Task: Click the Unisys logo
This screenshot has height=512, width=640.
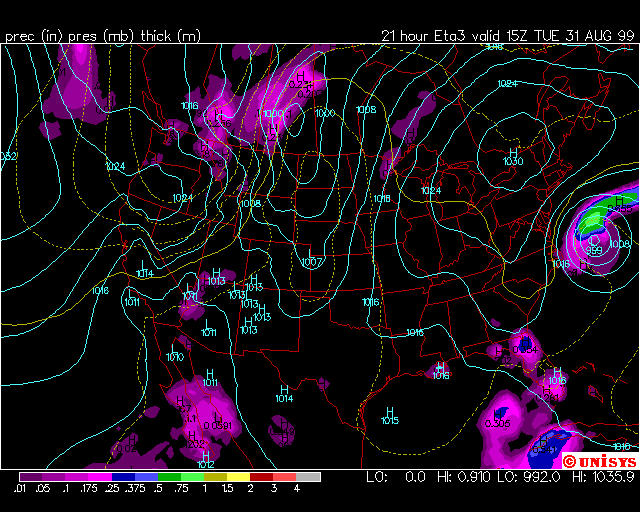Action: (x=598, y=461)
